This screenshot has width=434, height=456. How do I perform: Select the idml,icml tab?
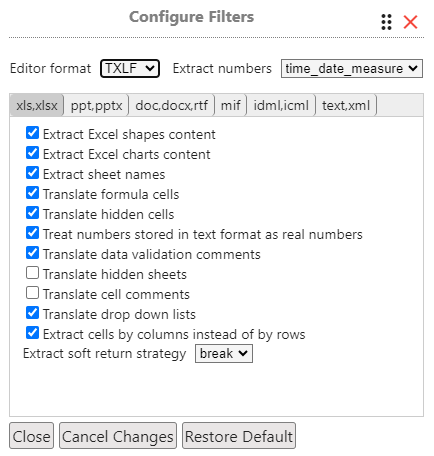click(x=281, y=105)
